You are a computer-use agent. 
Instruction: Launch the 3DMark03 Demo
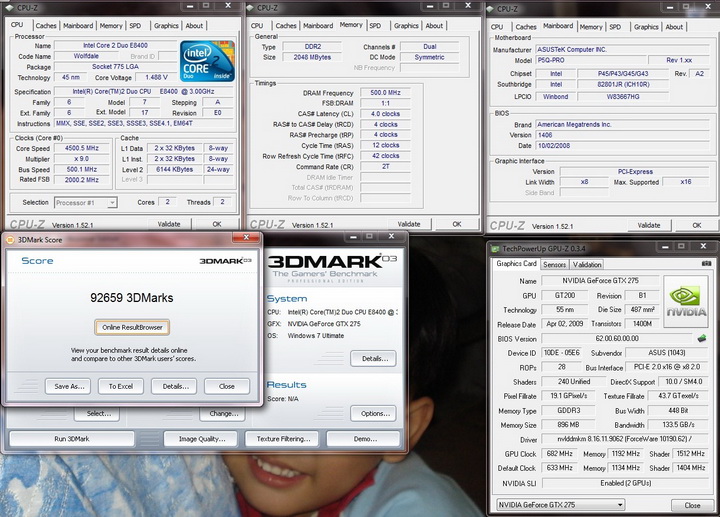[363, 439]
